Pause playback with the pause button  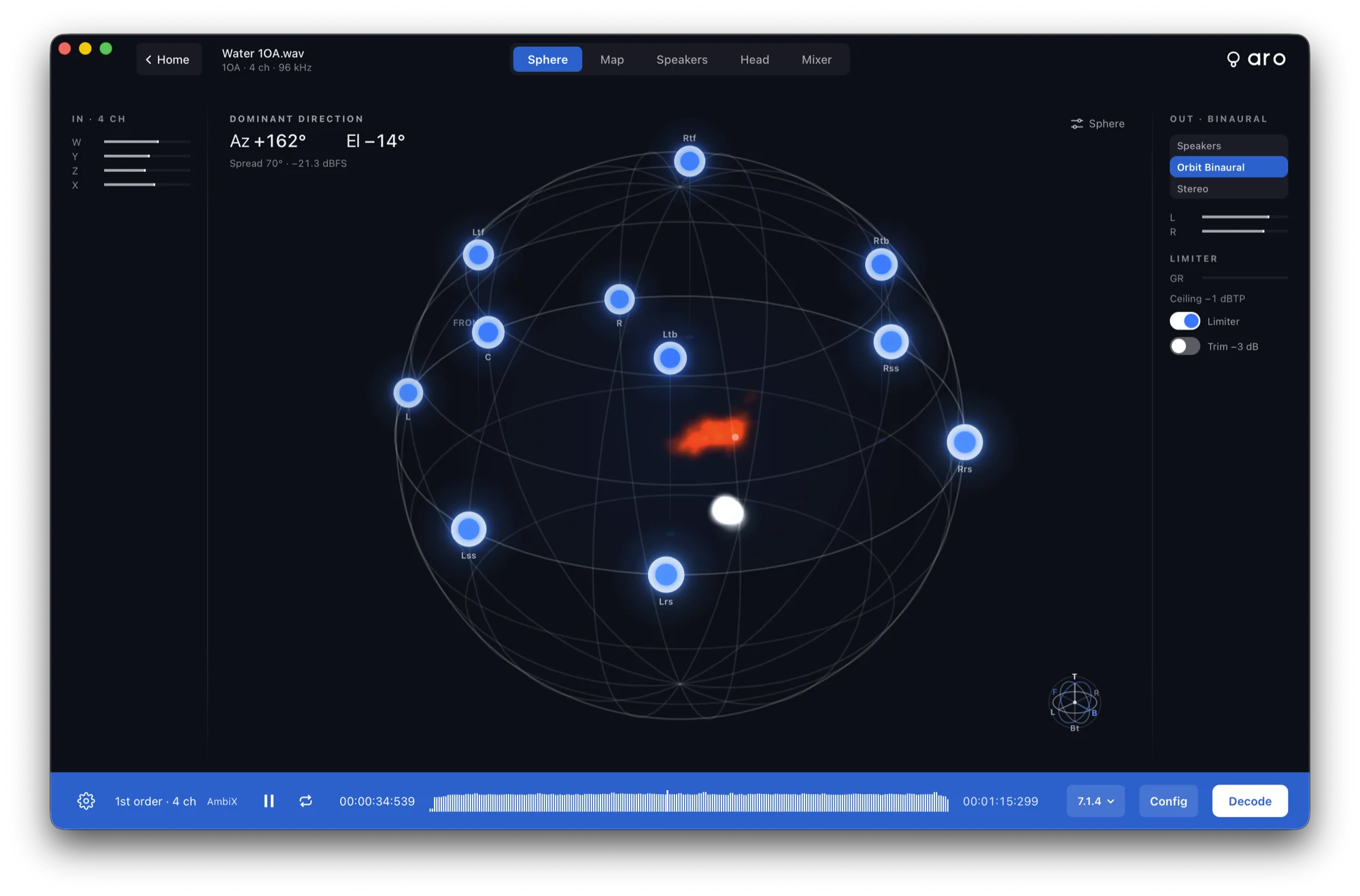pyautogui.click(x=269, y=801)
